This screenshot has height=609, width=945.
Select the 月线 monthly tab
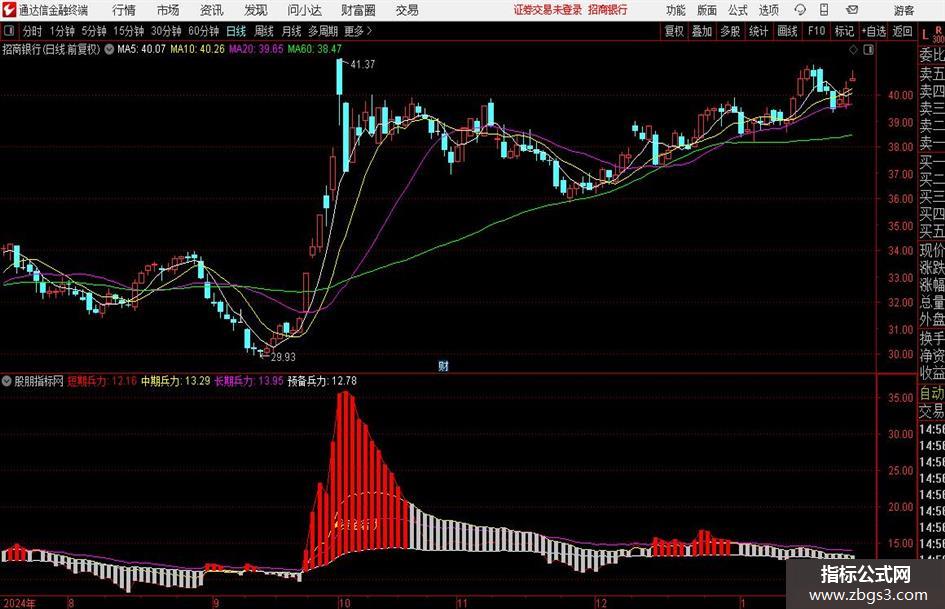click(x=291, y=31)
